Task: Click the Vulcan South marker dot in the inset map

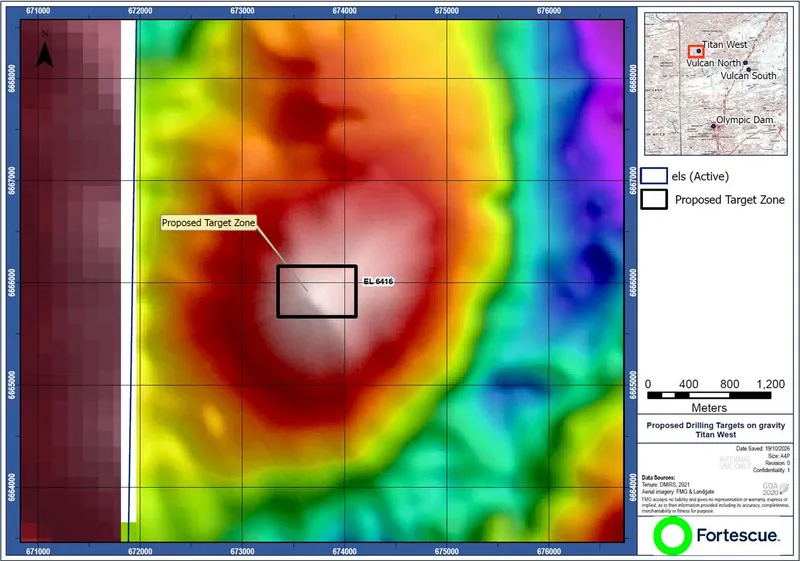Action: 748,69
